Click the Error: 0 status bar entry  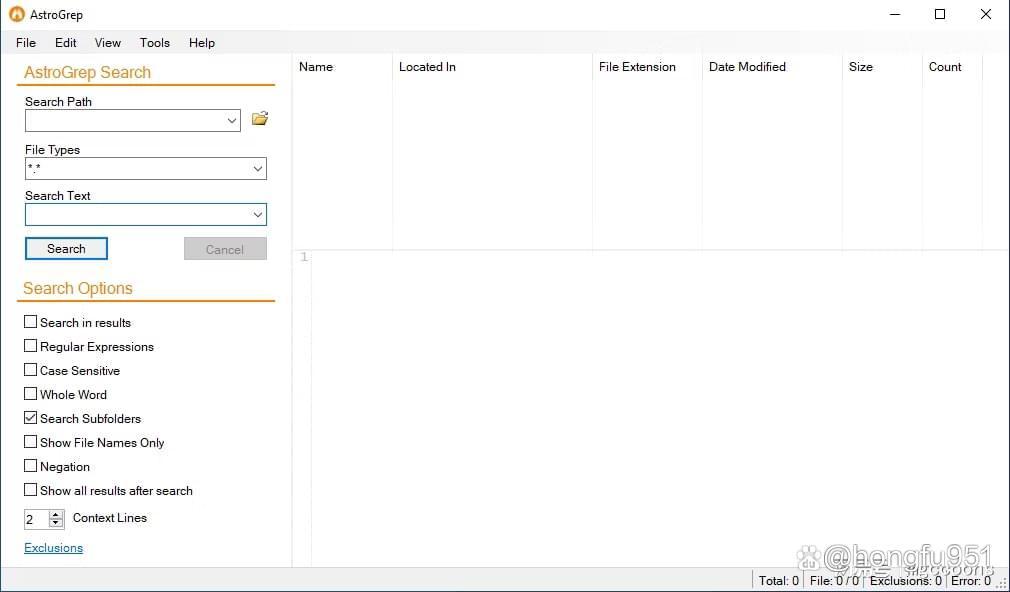click(971, 580)
